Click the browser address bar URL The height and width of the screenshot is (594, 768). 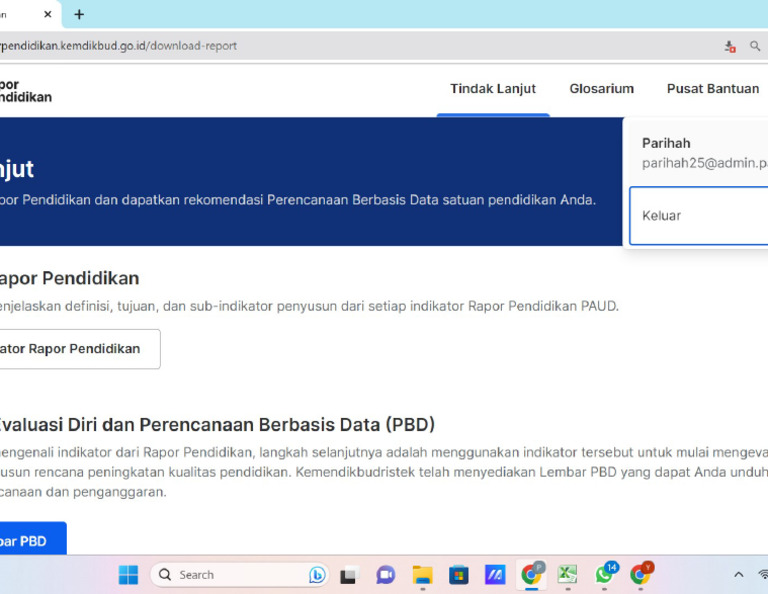118,46
